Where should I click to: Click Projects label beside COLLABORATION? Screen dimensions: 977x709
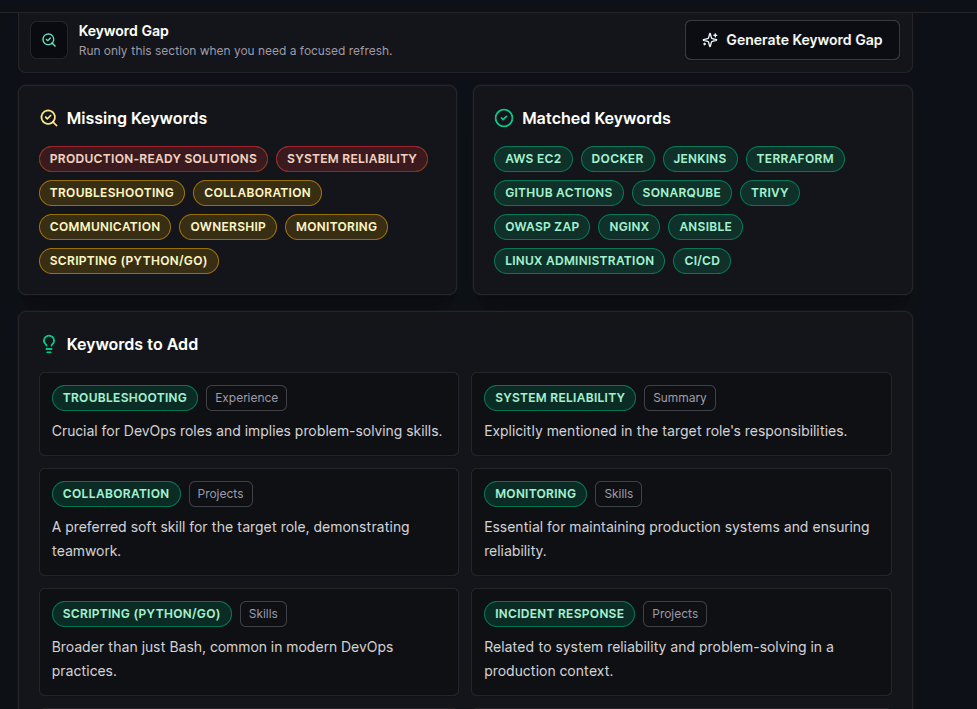point(221,494)
